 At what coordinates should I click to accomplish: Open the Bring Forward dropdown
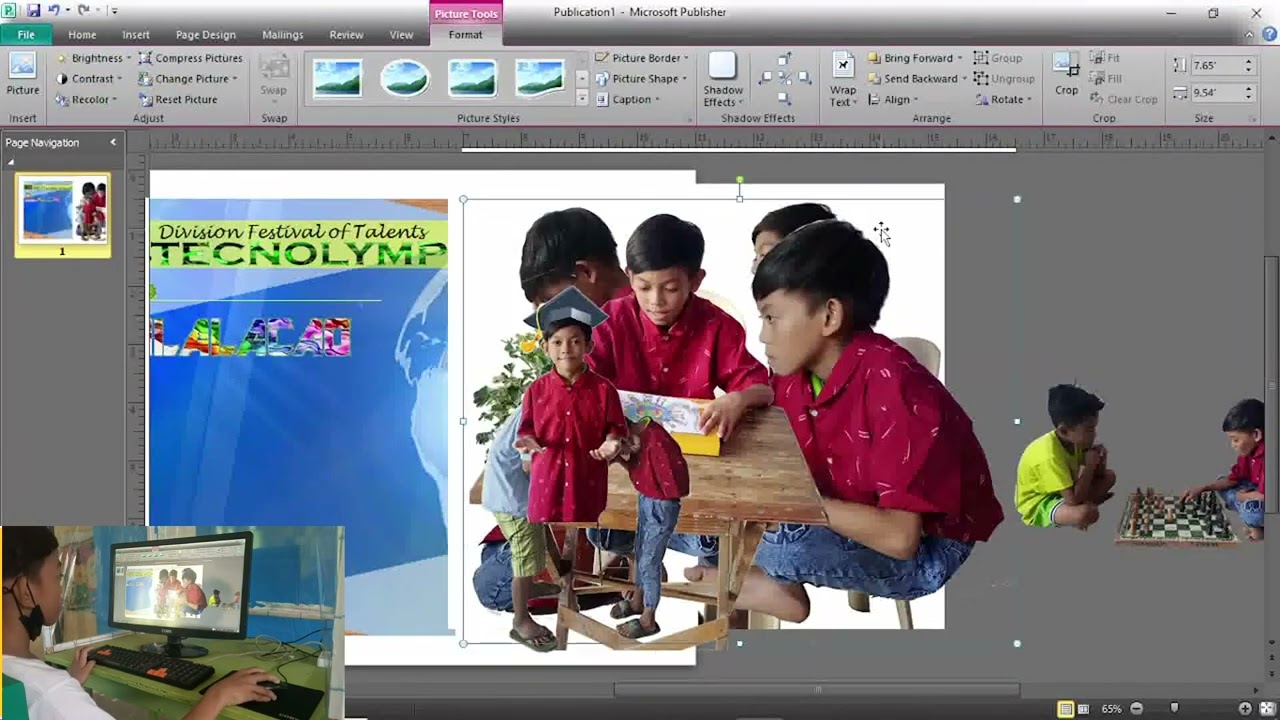coord(915,58)
